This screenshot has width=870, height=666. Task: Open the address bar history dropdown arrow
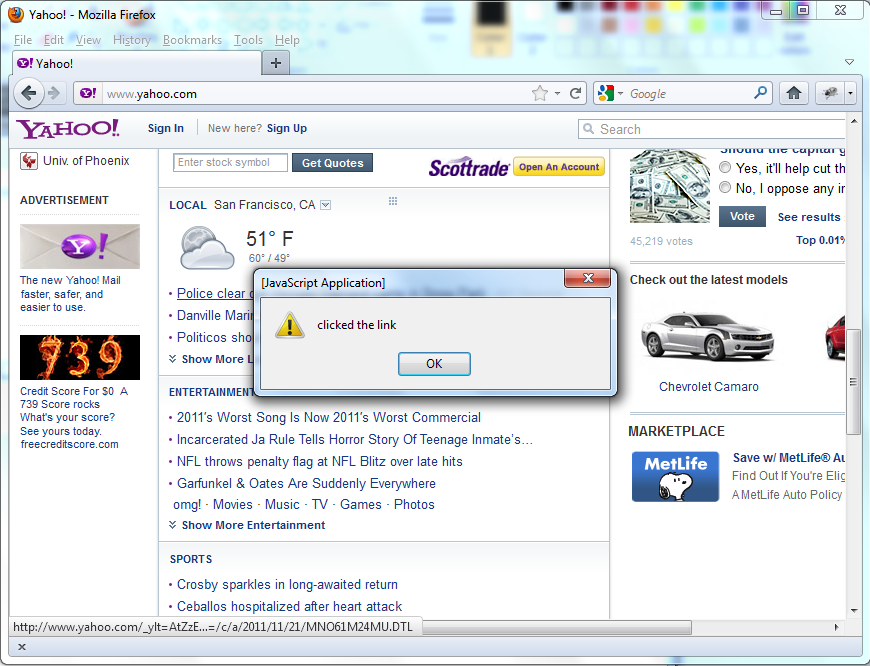557,93
